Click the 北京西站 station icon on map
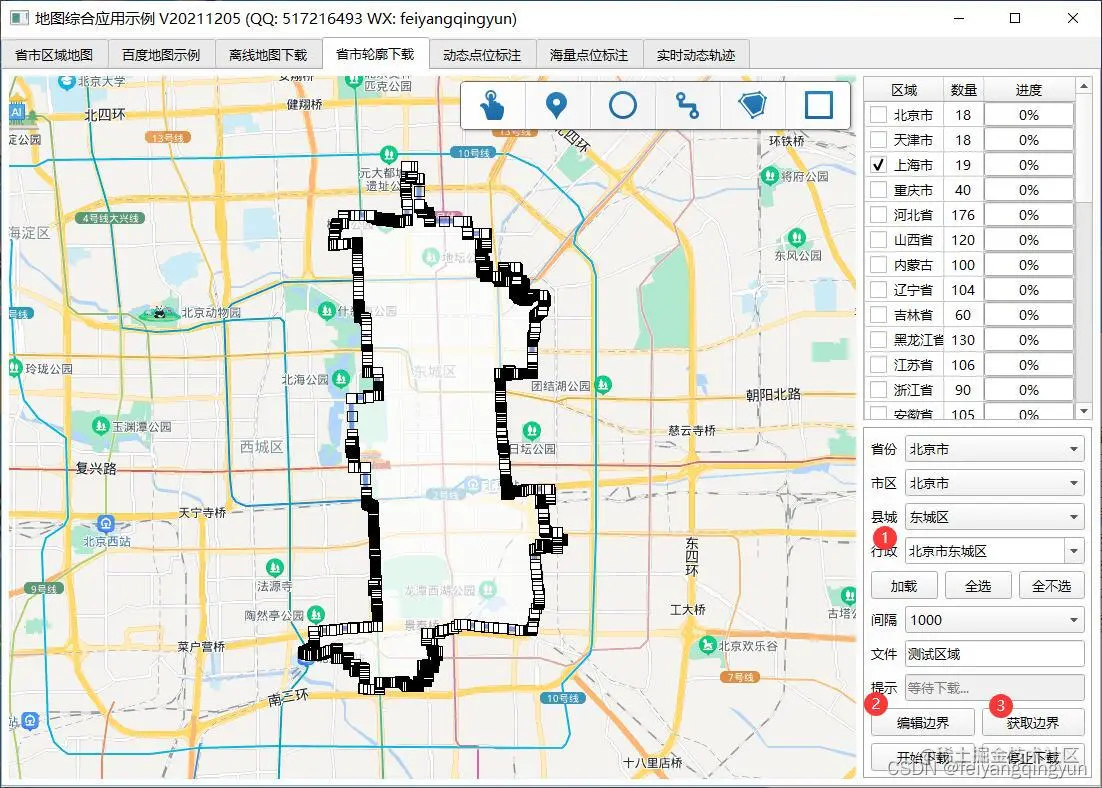1102x788 pixels. pyautogui.click(x=105, y=524)
